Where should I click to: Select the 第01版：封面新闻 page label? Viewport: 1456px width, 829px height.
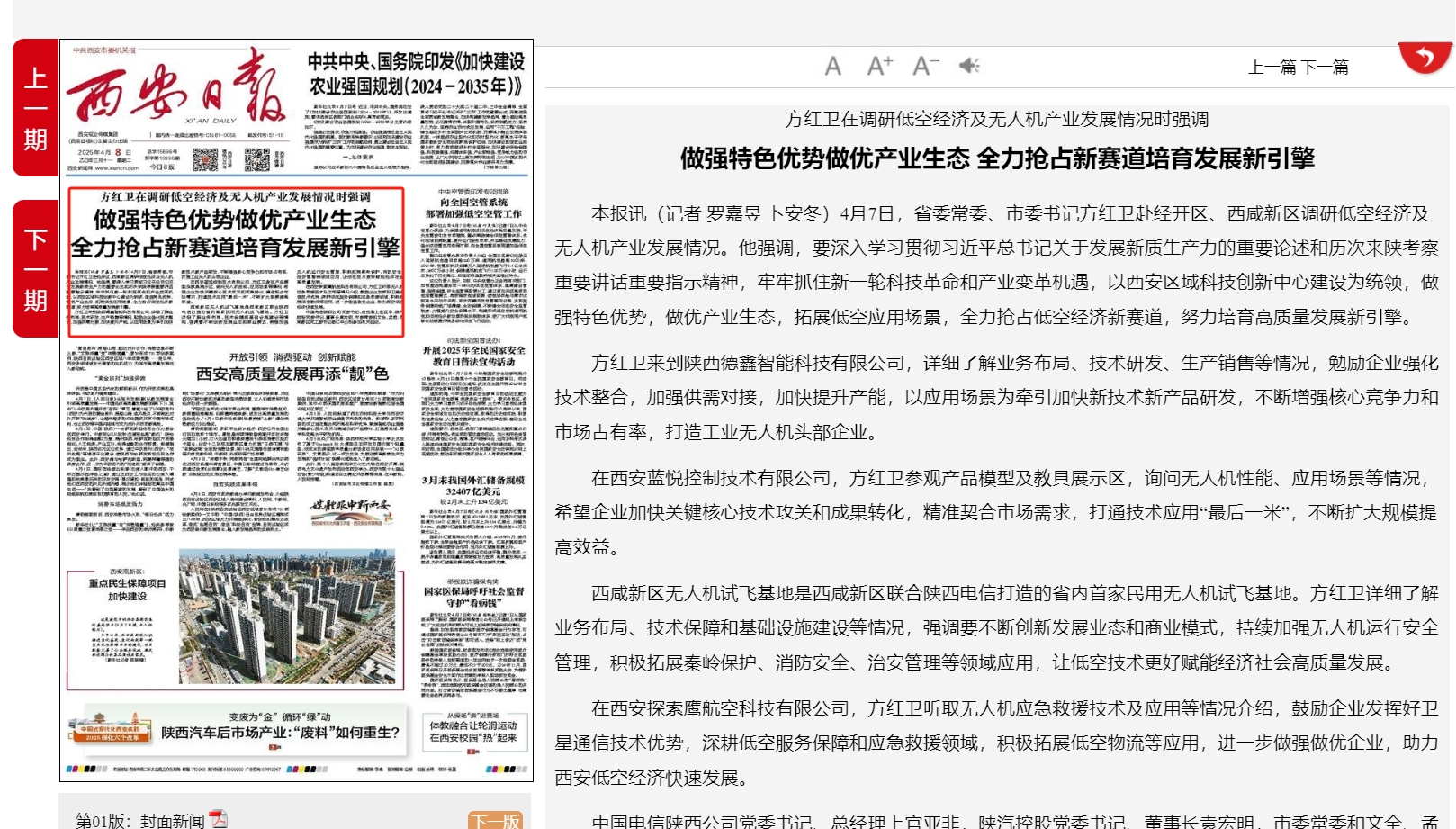point(139,820)
